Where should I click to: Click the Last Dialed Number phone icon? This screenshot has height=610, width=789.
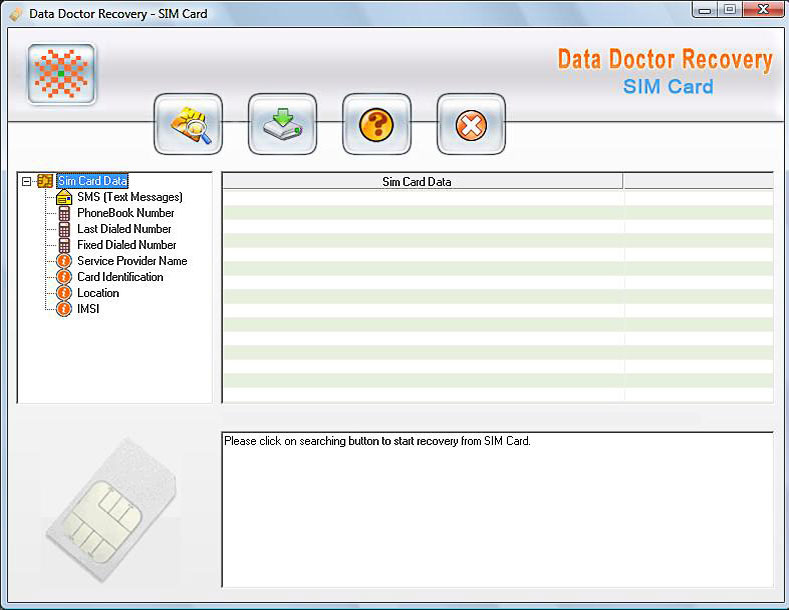tap(64, 229)
